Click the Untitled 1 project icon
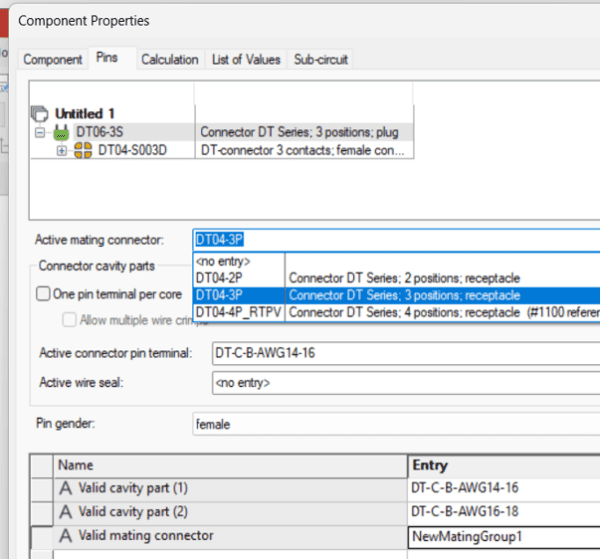Image resolution: width=600 pixels, height=559 pixels. 41,114
